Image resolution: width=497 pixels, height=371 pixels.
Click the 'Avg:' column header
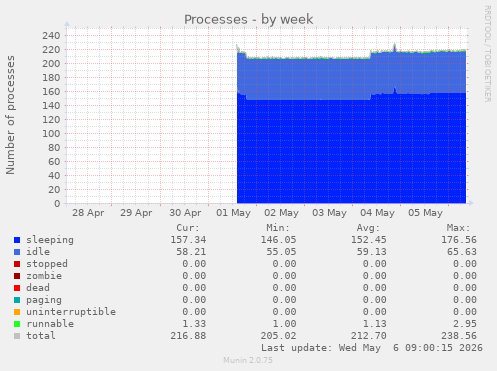368,228
